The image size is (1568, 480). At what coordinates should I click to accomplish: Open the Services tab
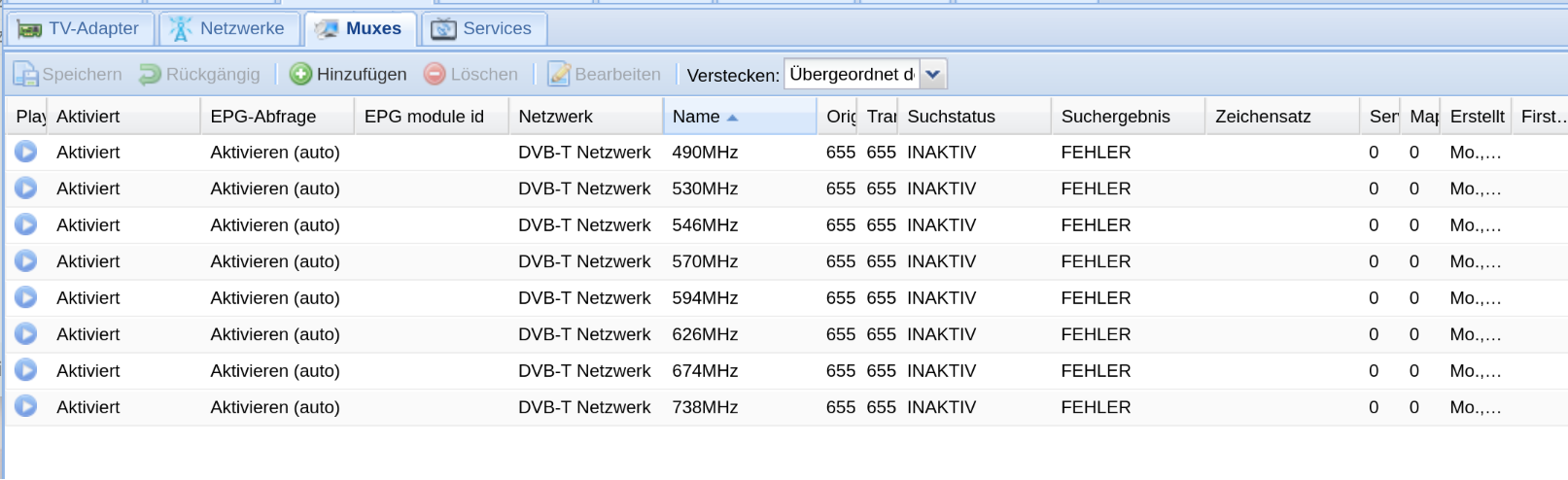point(483,28)
